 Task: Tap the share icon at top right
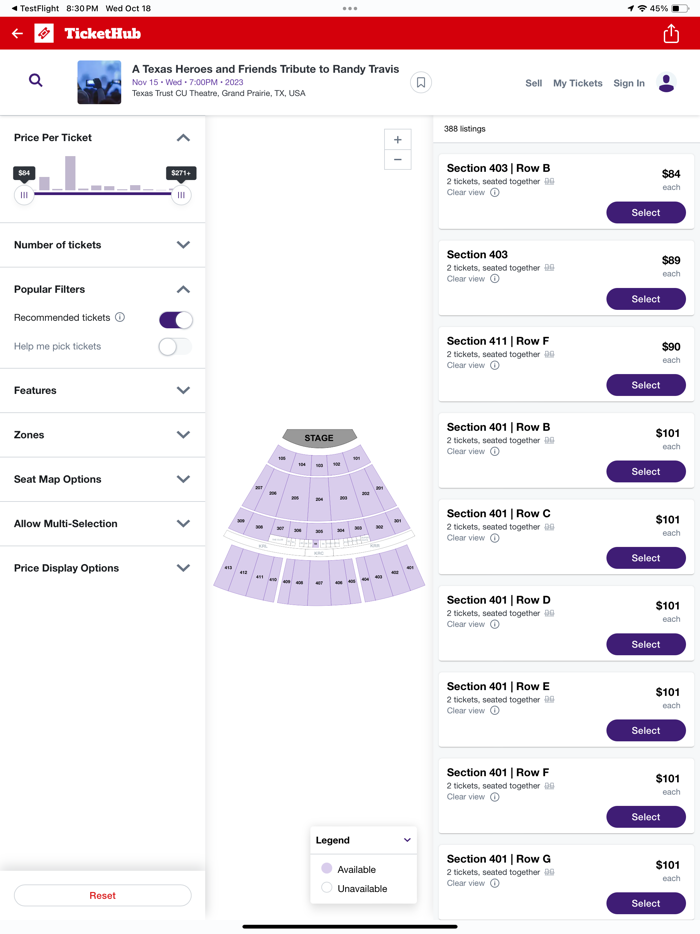point(670,33)
